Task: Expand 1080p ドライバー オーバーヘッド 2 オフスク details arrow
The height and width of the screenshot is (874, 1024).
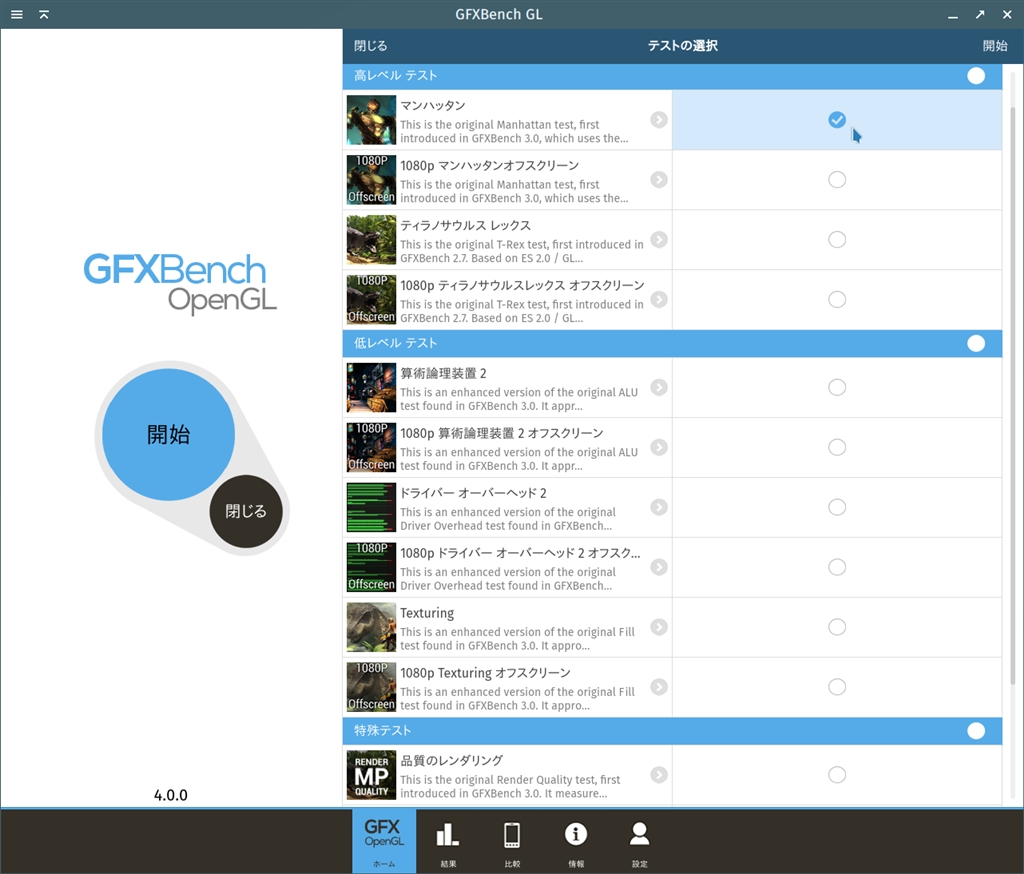Action: click(659, 567)
